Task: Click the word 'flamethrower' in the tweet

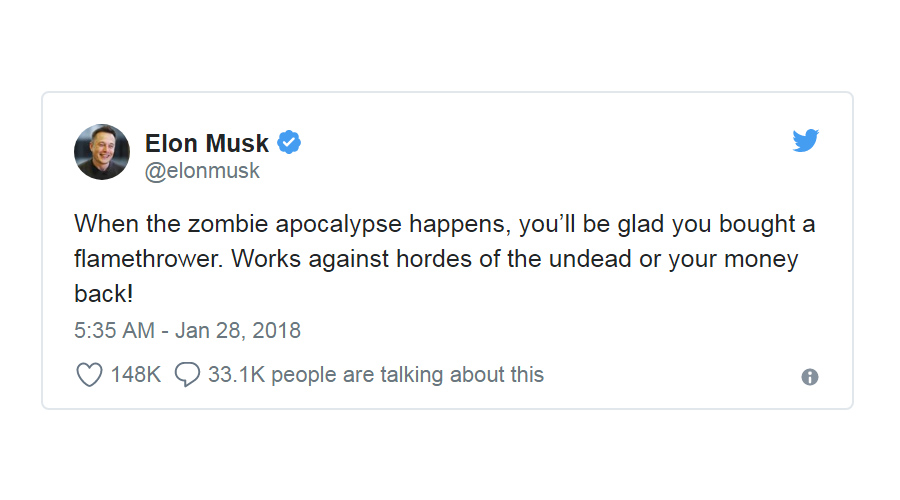Action: (148, 259)
